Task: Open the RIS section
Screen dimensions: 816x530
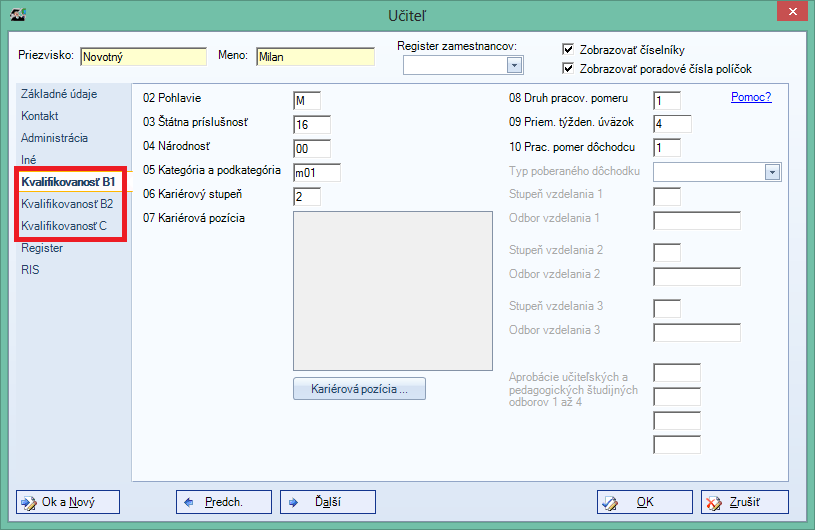Action: coord(30,270)
